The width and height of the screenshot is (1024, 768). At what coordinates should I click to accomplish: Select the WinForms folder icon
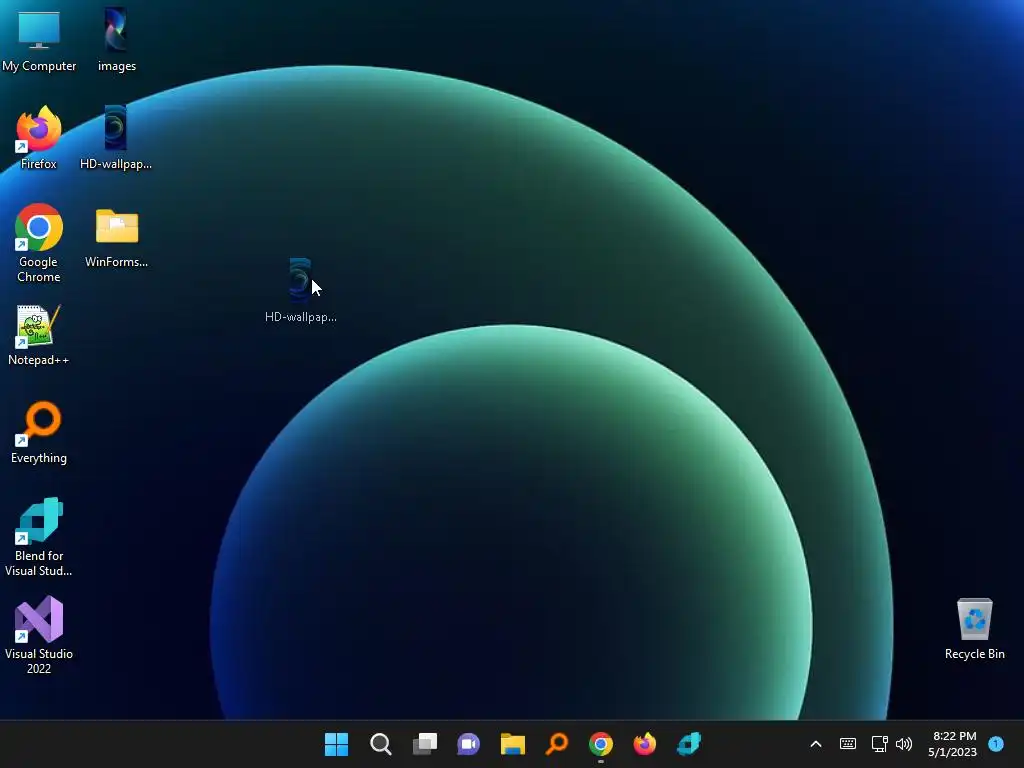116,238
